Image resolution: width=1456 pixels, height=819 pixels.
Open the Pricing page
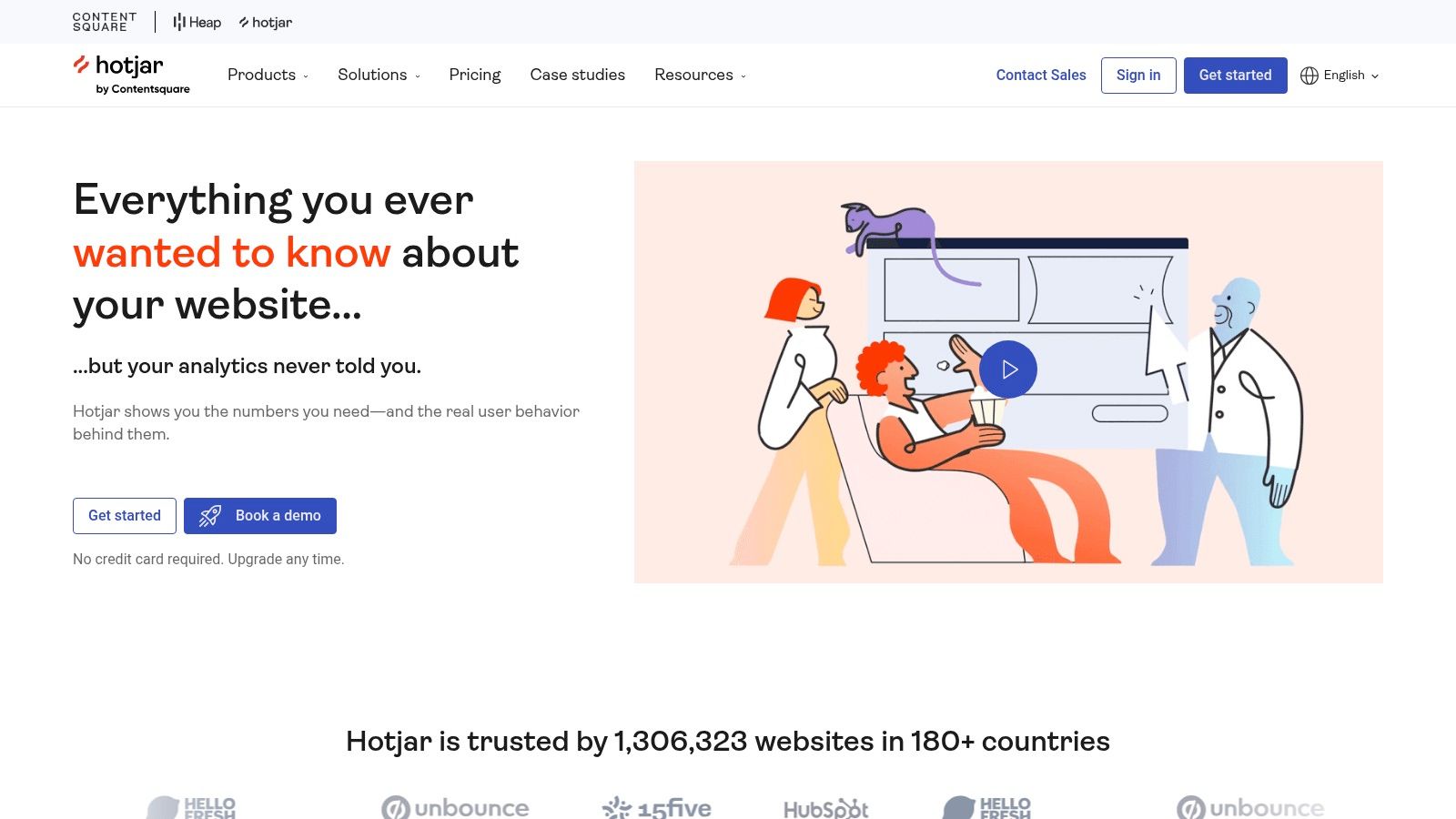click(475, 75)
